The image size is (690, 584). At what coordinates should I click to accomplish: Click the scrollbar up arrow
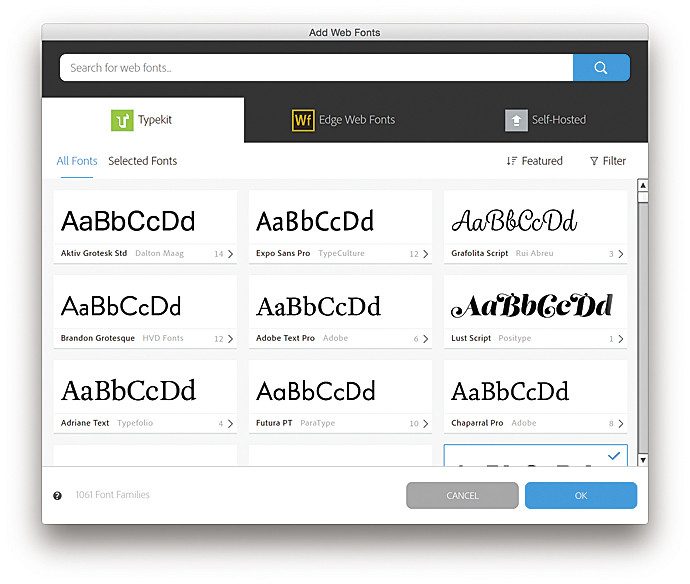pyautogui.click(x=643, y=185)
